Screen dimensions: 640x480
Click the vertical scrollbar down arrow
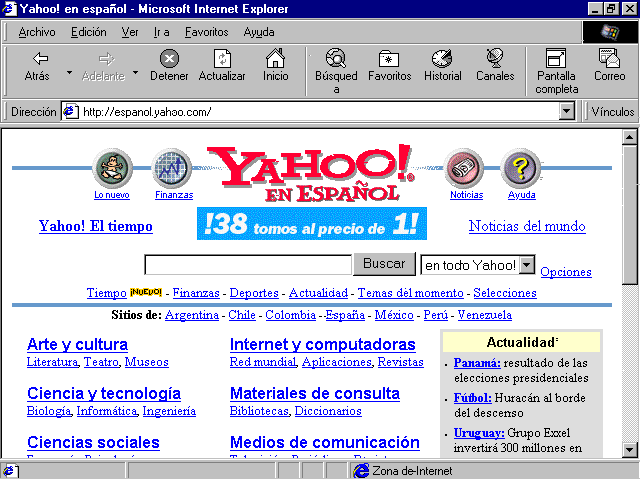[x=629, y=449]
